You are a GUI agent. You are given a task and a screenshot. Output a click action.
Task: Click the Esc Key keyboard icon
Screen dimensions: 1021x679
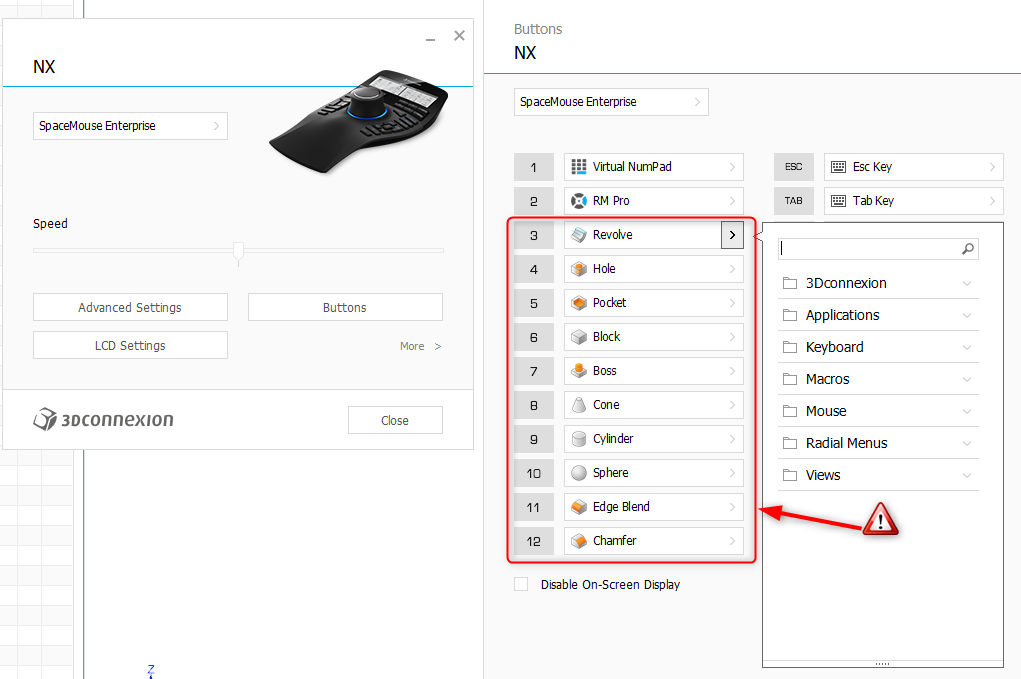[x=839, y=167]
